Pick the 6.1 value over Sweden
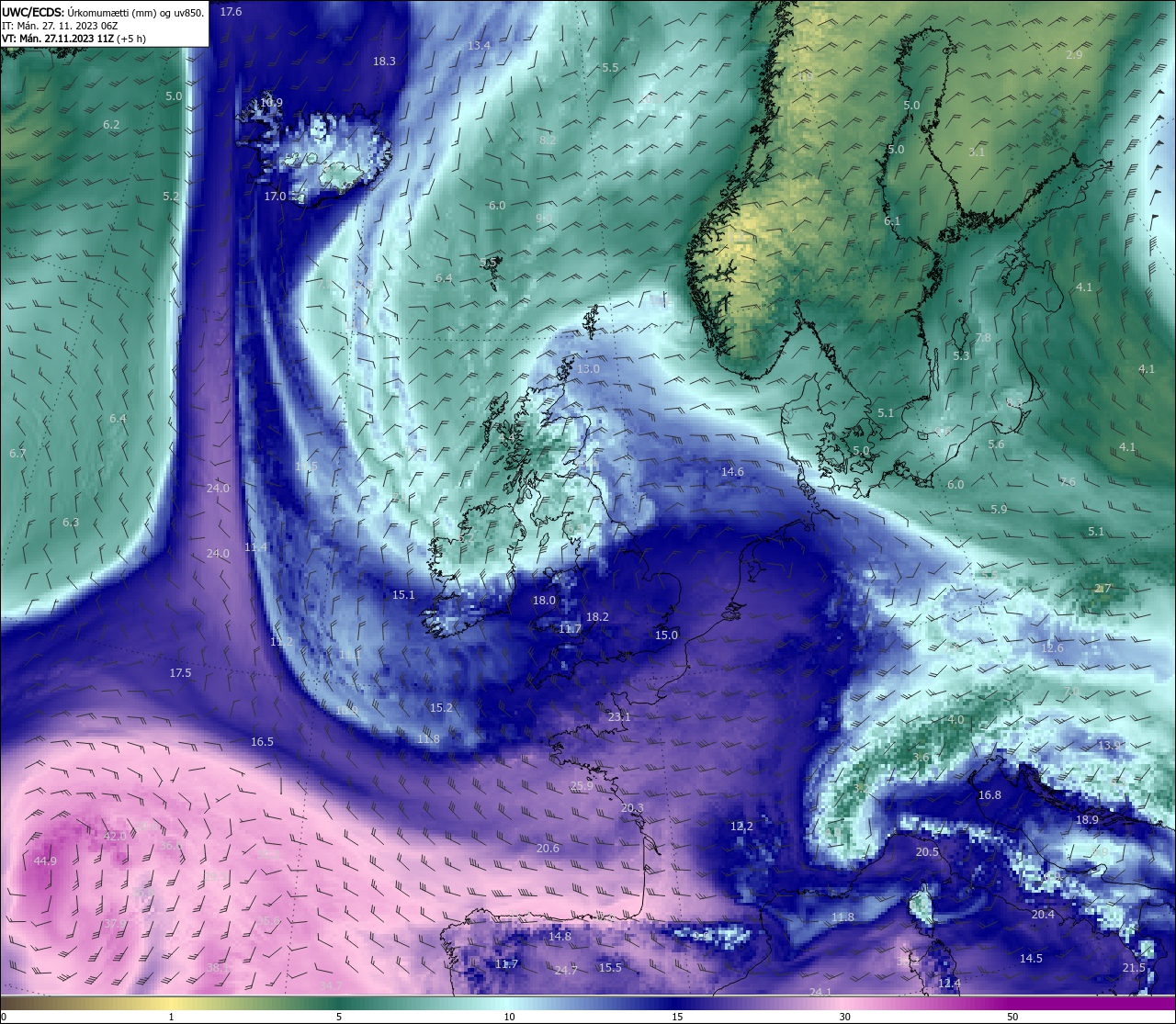Viewport: 1176px width, 1024px height. point(892,221)
